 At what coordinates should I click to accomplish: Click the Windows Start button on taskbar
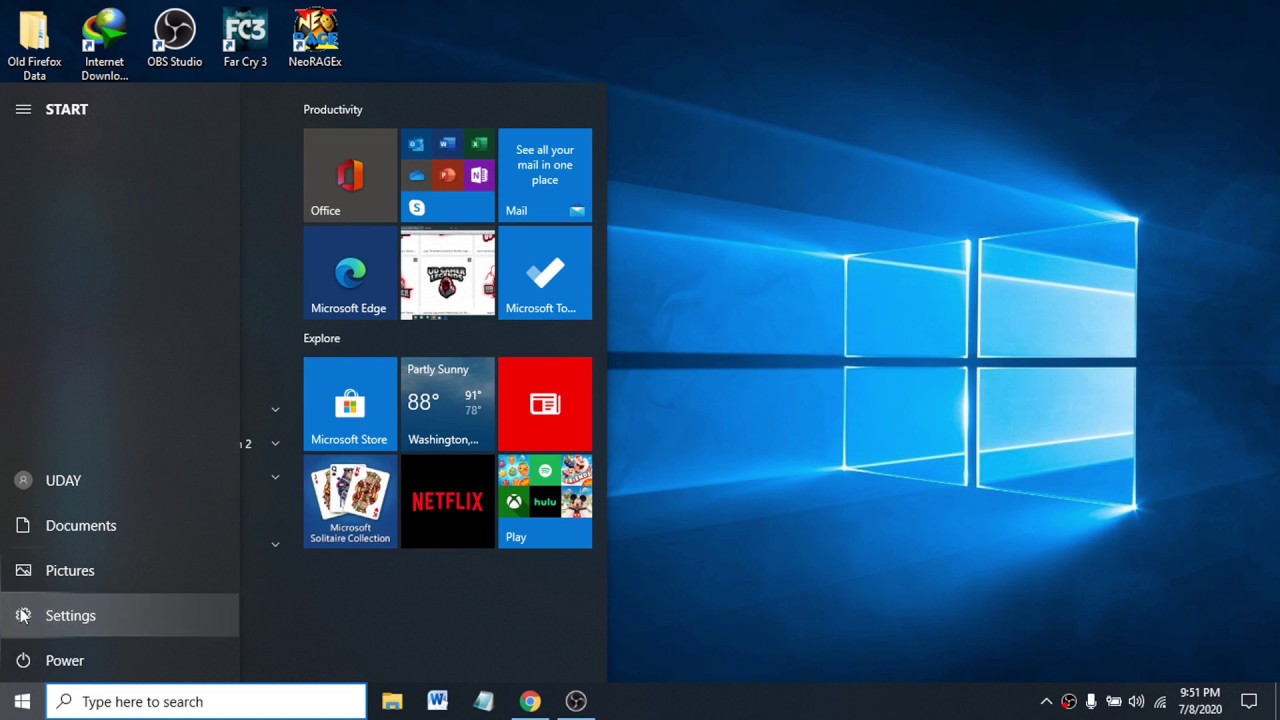pyautogui.click(x=22, y=701)
